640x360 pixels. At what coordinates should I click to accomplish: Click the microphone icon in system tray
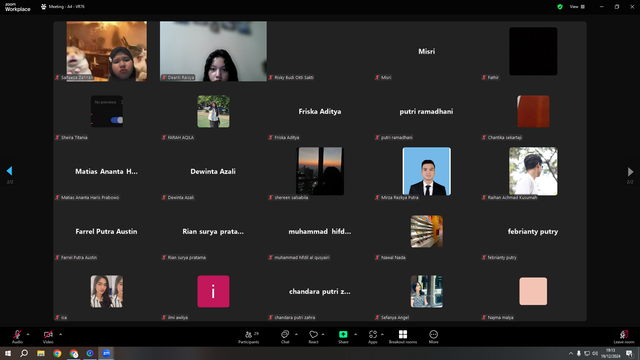[x=578, y=353]
